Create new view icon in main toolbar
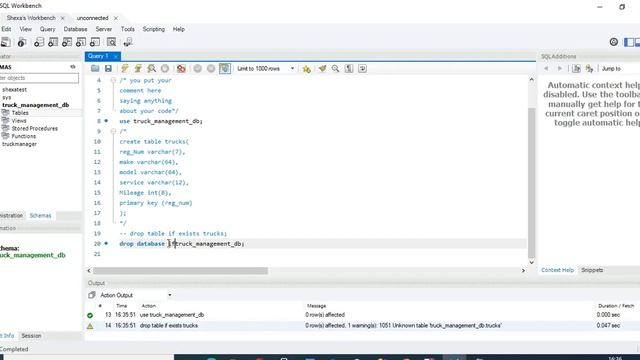640x360 pixels. (67, 42)
